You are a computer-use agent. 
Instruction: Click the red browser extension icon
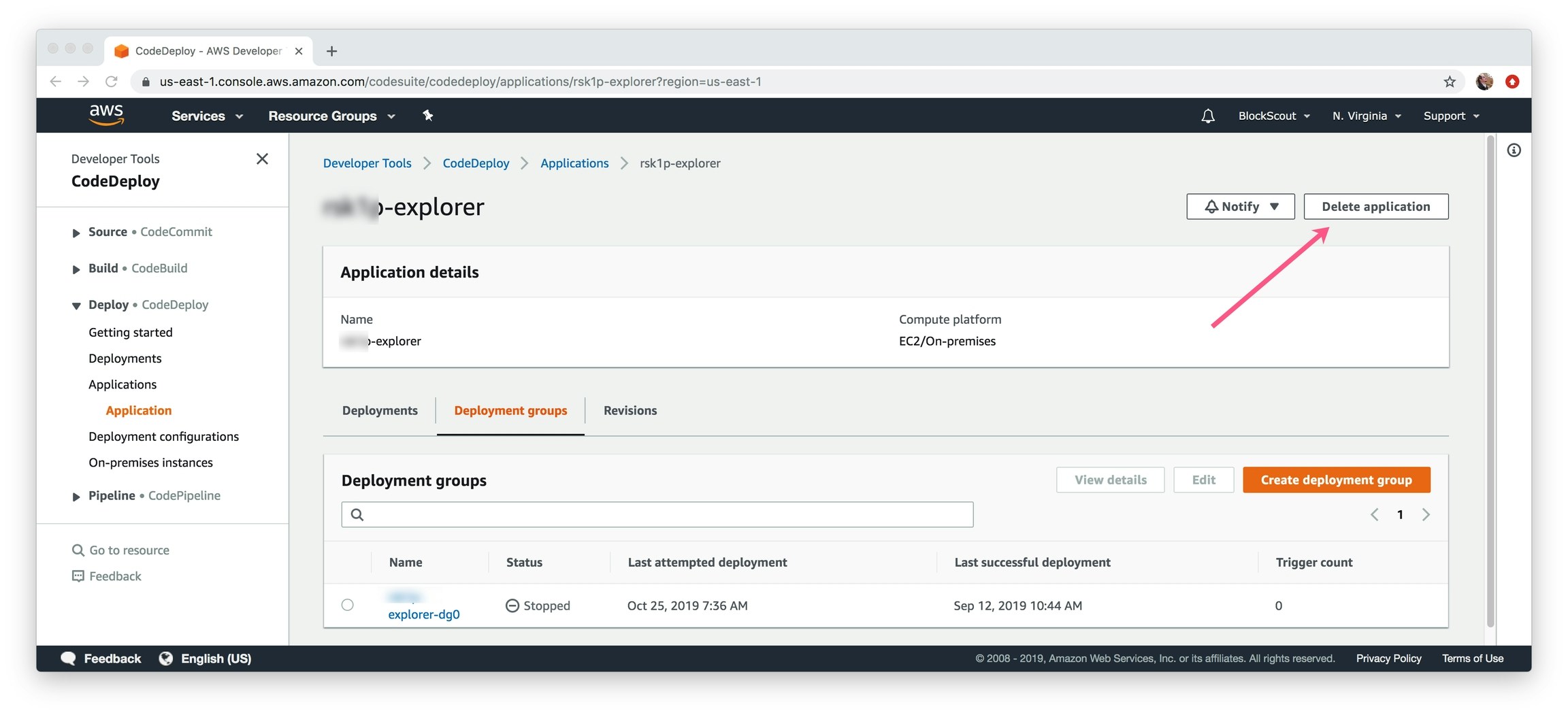1512,82
